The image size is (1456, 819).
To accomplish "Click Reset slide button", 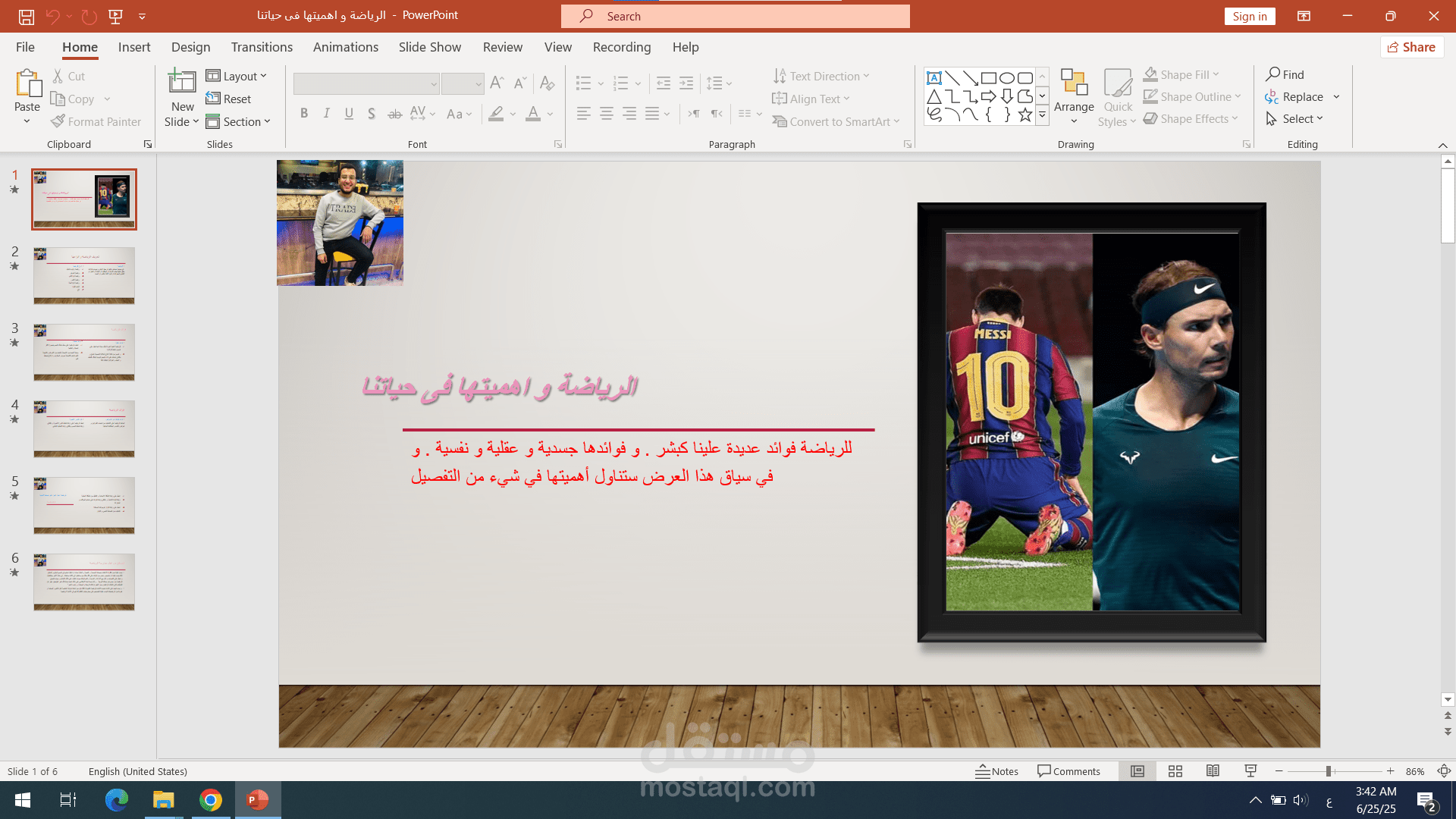I will 228,99.
